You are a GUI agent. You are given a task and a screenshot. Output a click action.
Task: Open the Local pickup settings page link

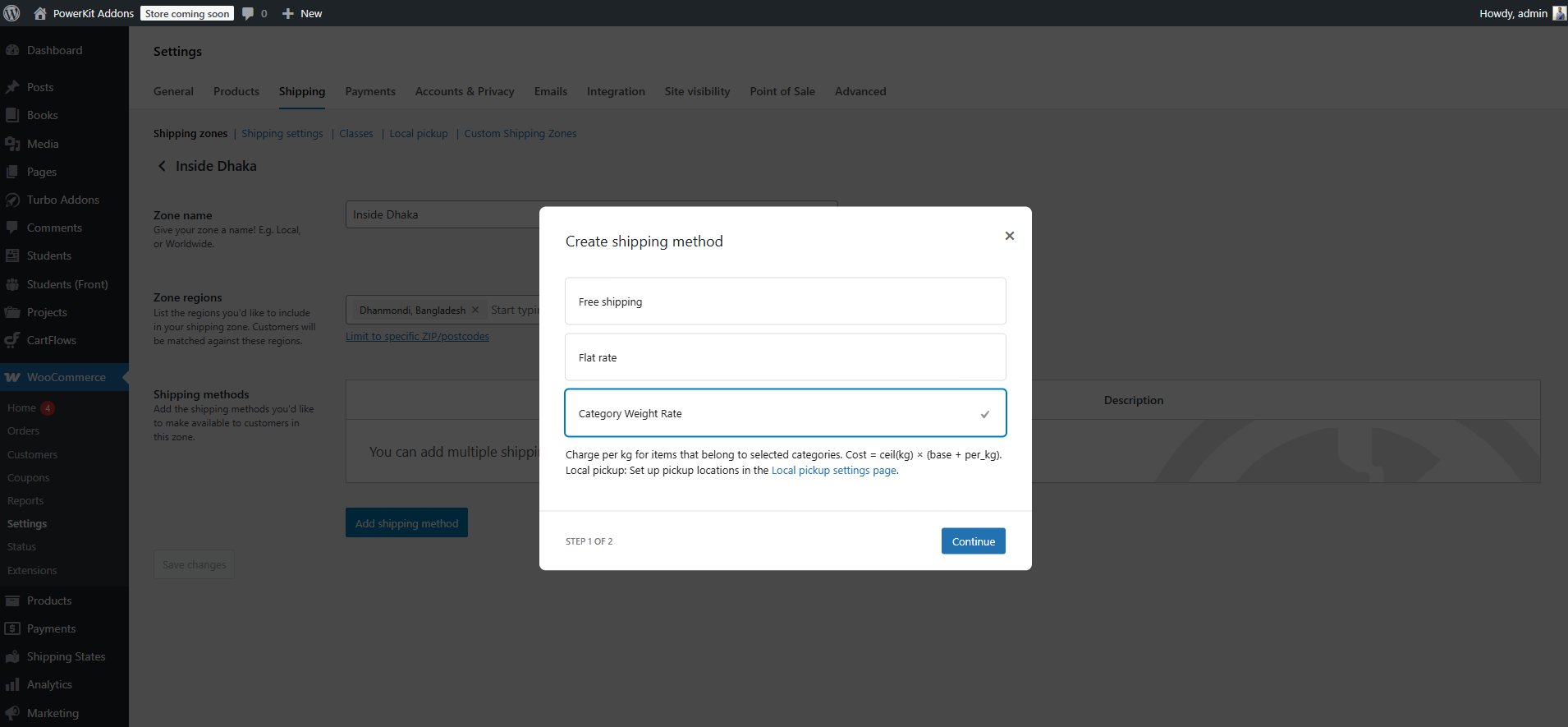[x=833, y=471]
